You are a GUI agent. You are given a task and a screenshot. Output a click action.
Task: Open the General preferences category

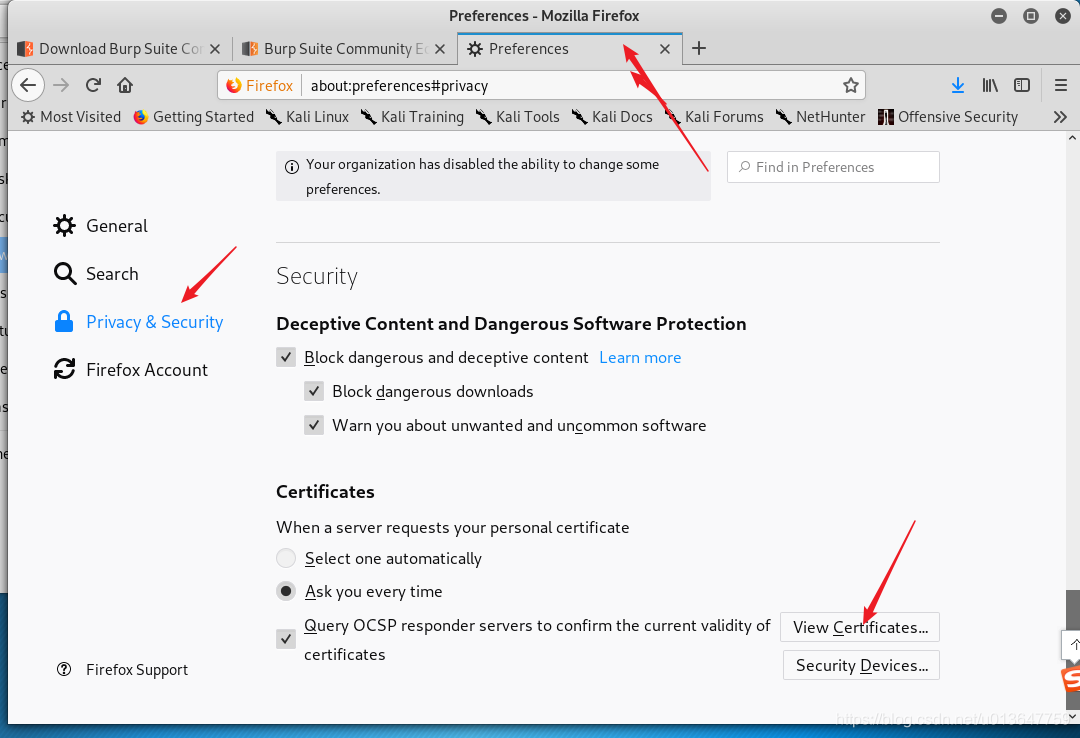(101, 226)
